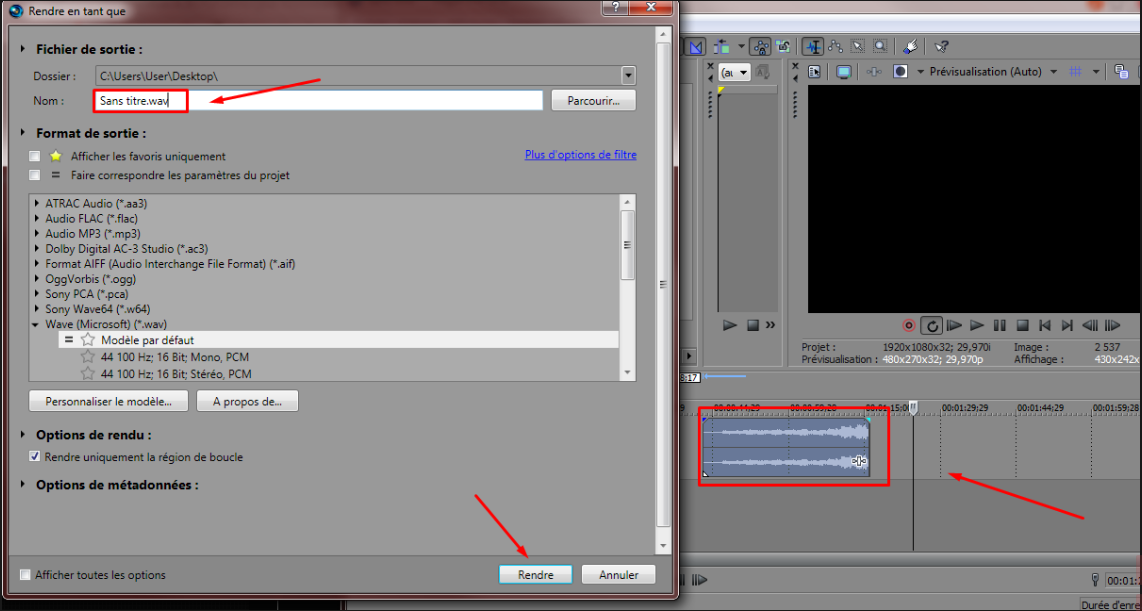The height and width of the screenshot is (611, 1142).
Task: Uncheck Rendre uniquement la région de boucle
Action: (x=35, y=457)
